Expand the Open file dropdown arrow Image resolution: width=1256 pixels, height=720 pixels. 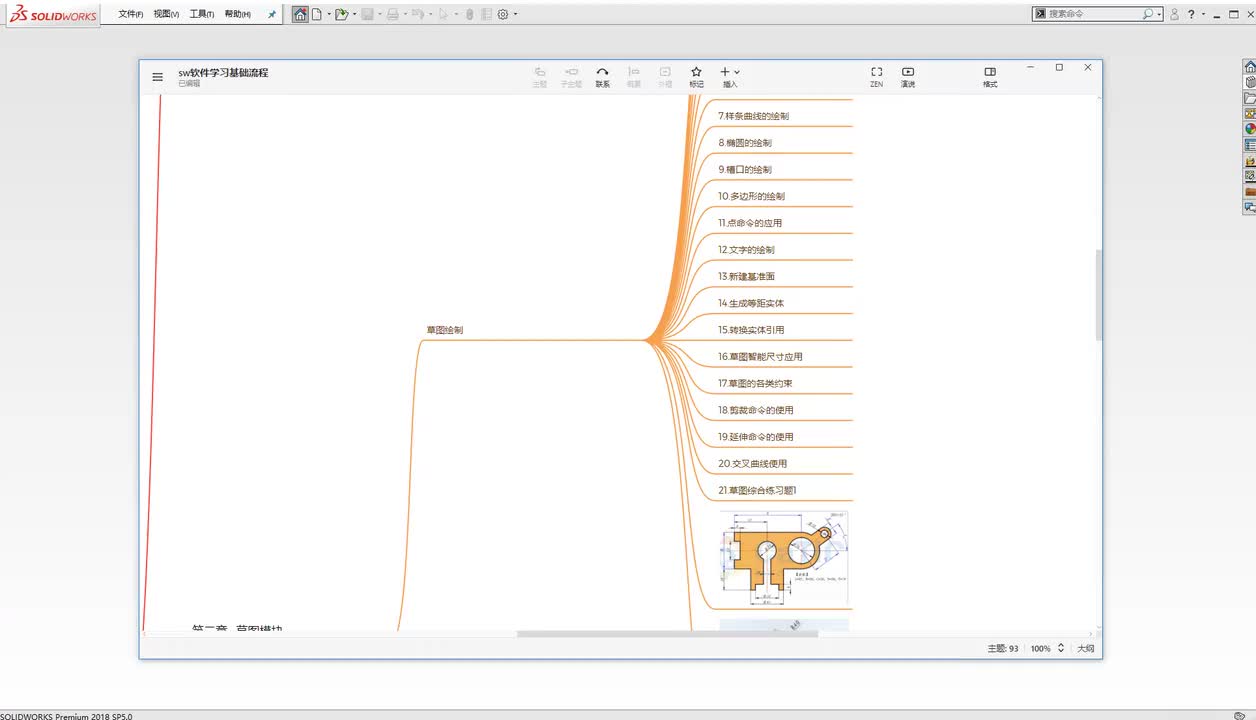click(354, 14)
